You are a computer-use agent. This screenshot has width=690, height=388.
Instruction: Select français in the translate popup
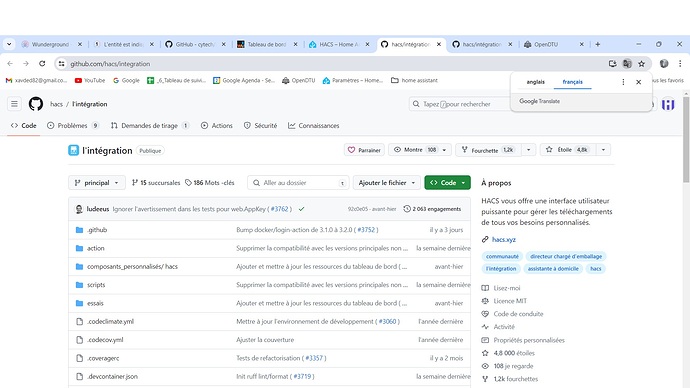pyautogui.click(x=573, y=82)
